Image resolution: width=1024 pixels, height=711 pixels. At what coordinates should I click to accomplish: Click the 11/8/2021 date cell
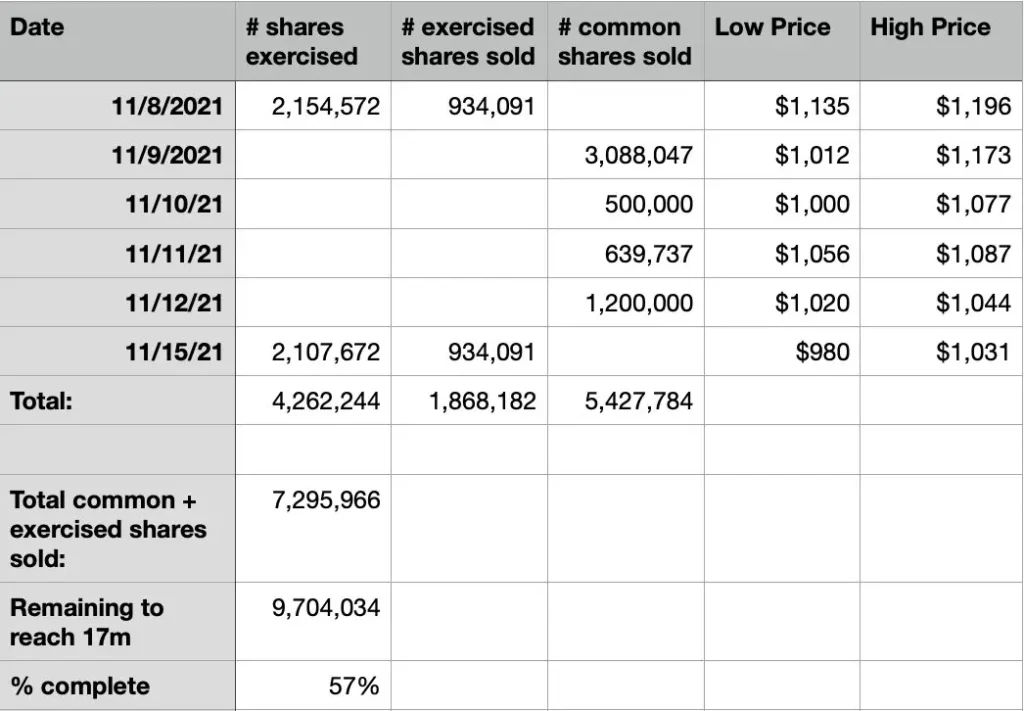click(167, 107)
